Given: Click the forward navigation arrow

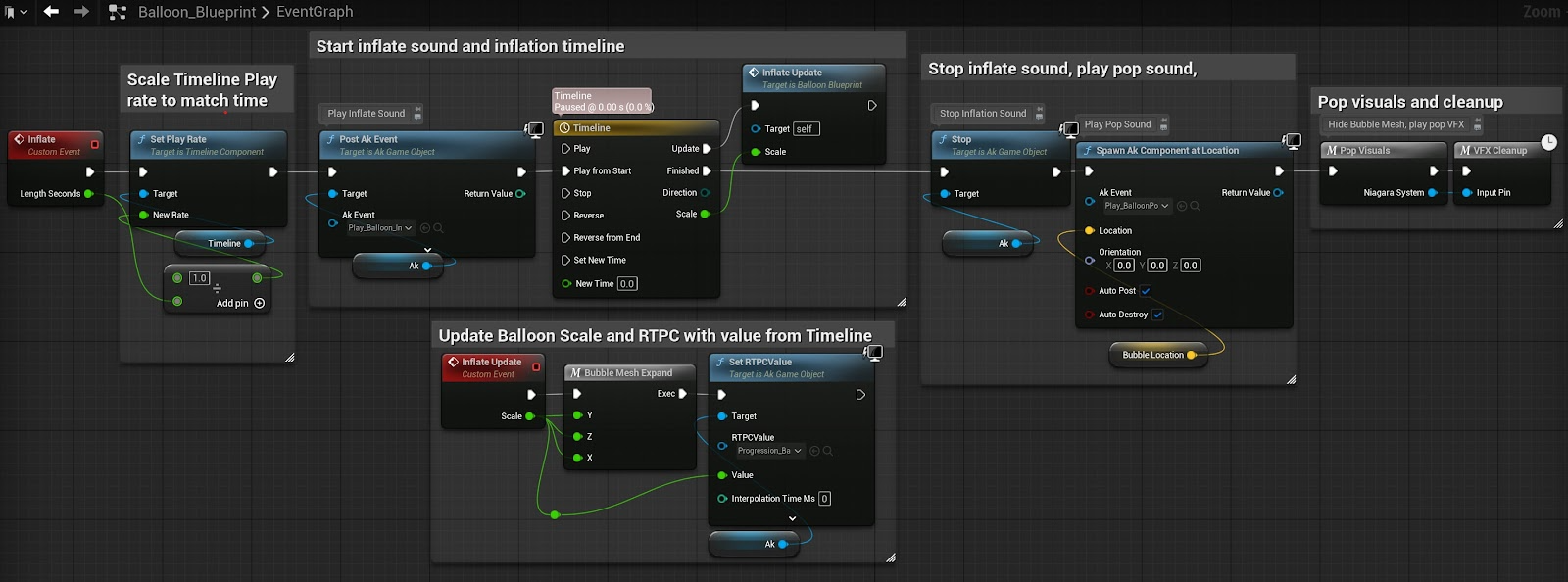Looking at the screenshot, I should click(81, 12).
